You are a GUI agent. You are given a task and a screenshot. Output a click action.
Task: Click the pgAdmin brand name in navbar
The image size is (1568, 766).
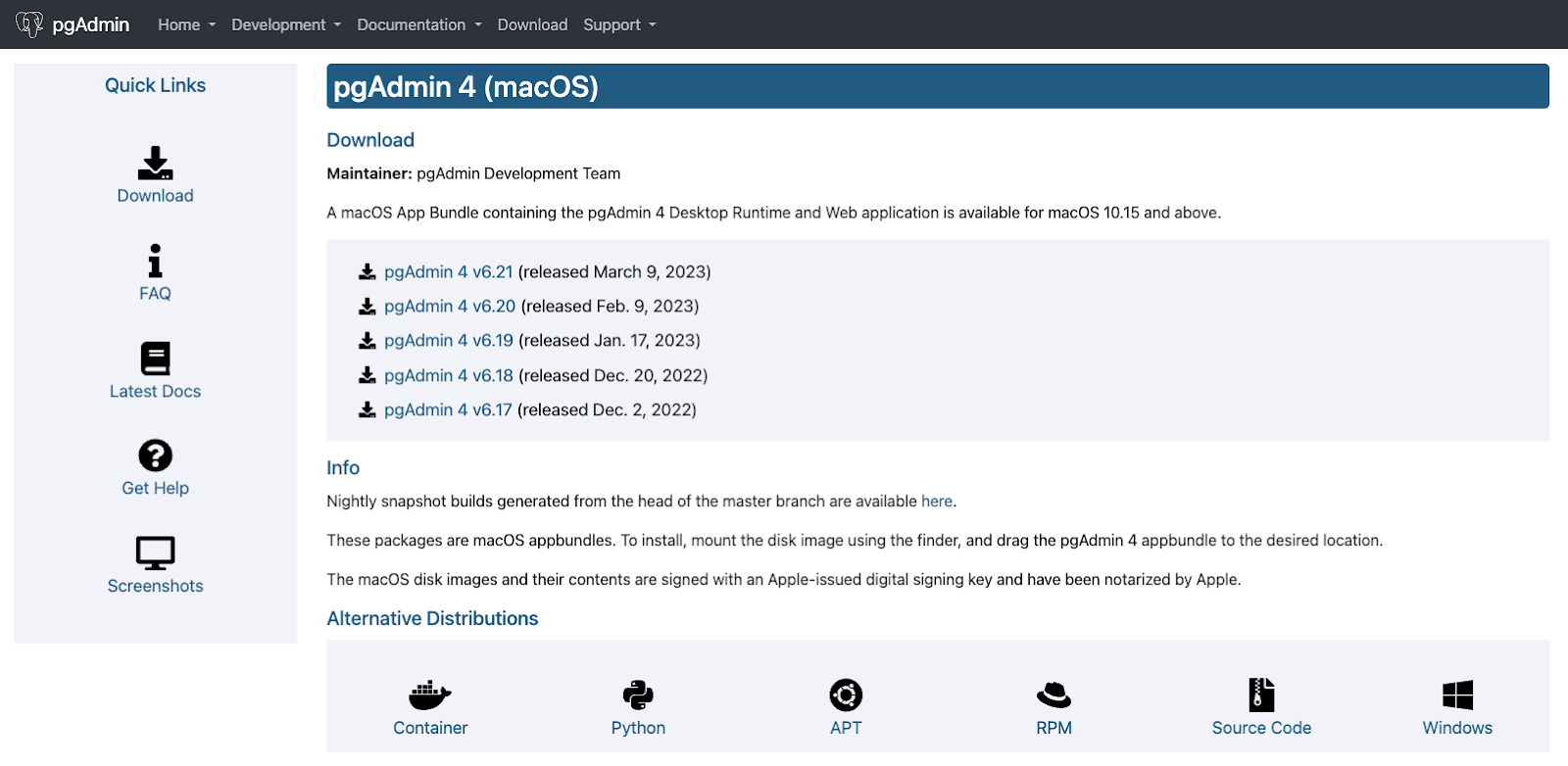click(91, 24)
